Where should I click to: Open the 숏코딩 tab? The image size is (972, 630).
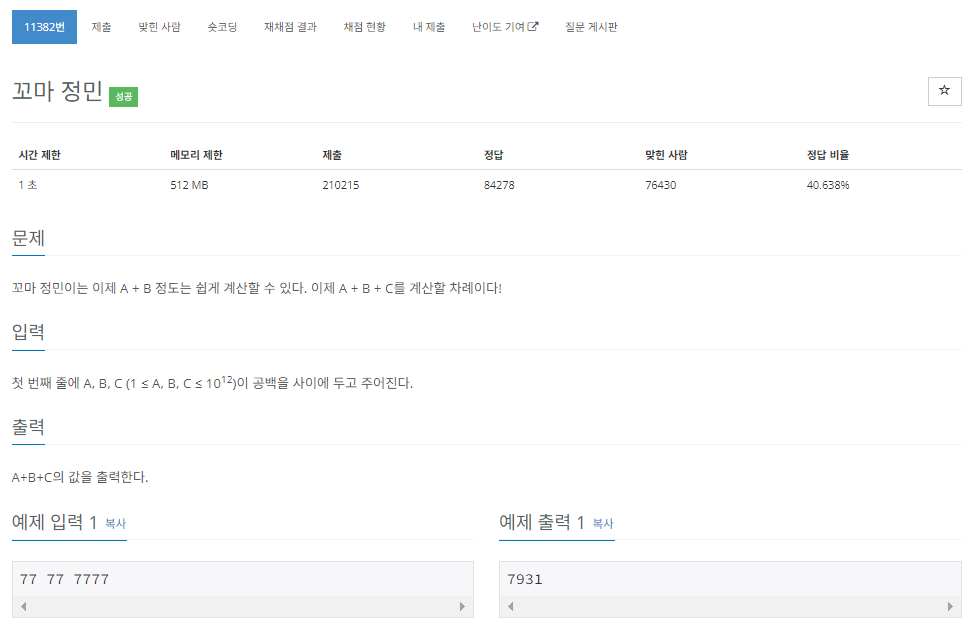[x=222, y=27]
